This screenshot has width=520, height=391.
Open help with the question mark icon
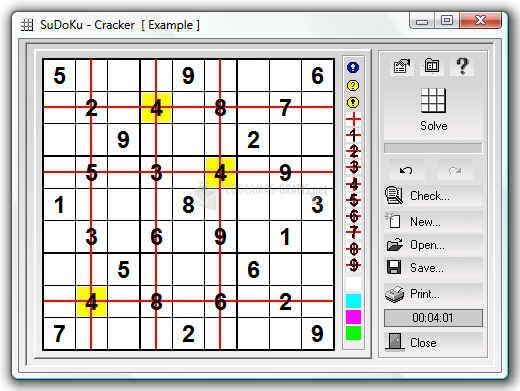coord(462,66)
